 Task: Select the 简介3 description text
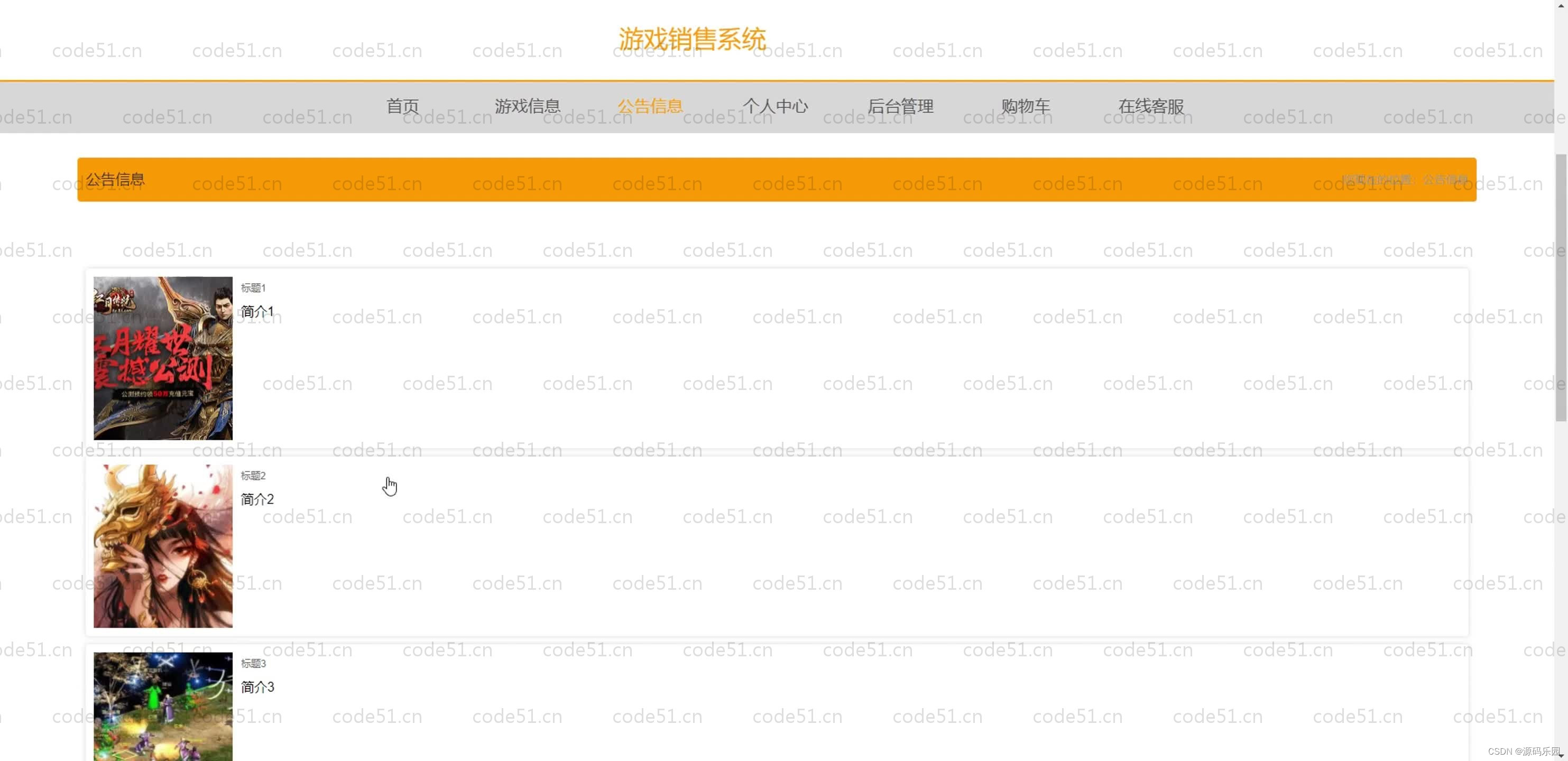coord(257,687)
